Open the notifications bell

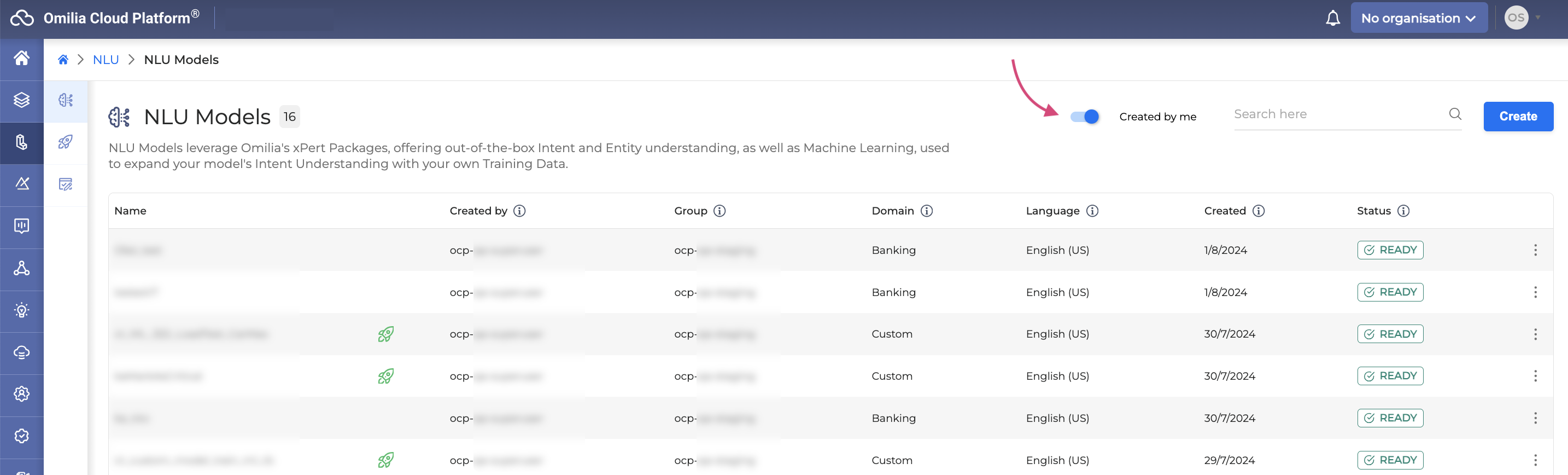tap(1332, 18)
